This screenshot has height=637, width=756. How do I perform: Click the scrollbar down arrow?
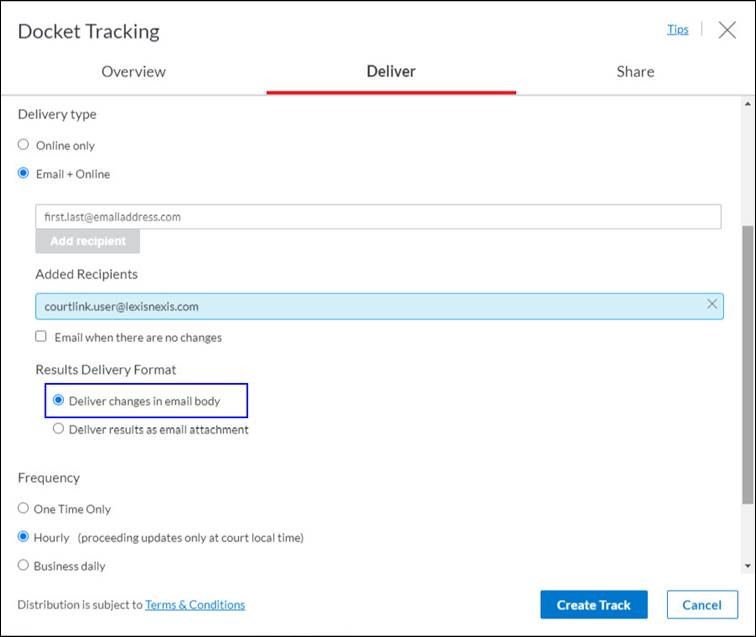tap(748, 566)
